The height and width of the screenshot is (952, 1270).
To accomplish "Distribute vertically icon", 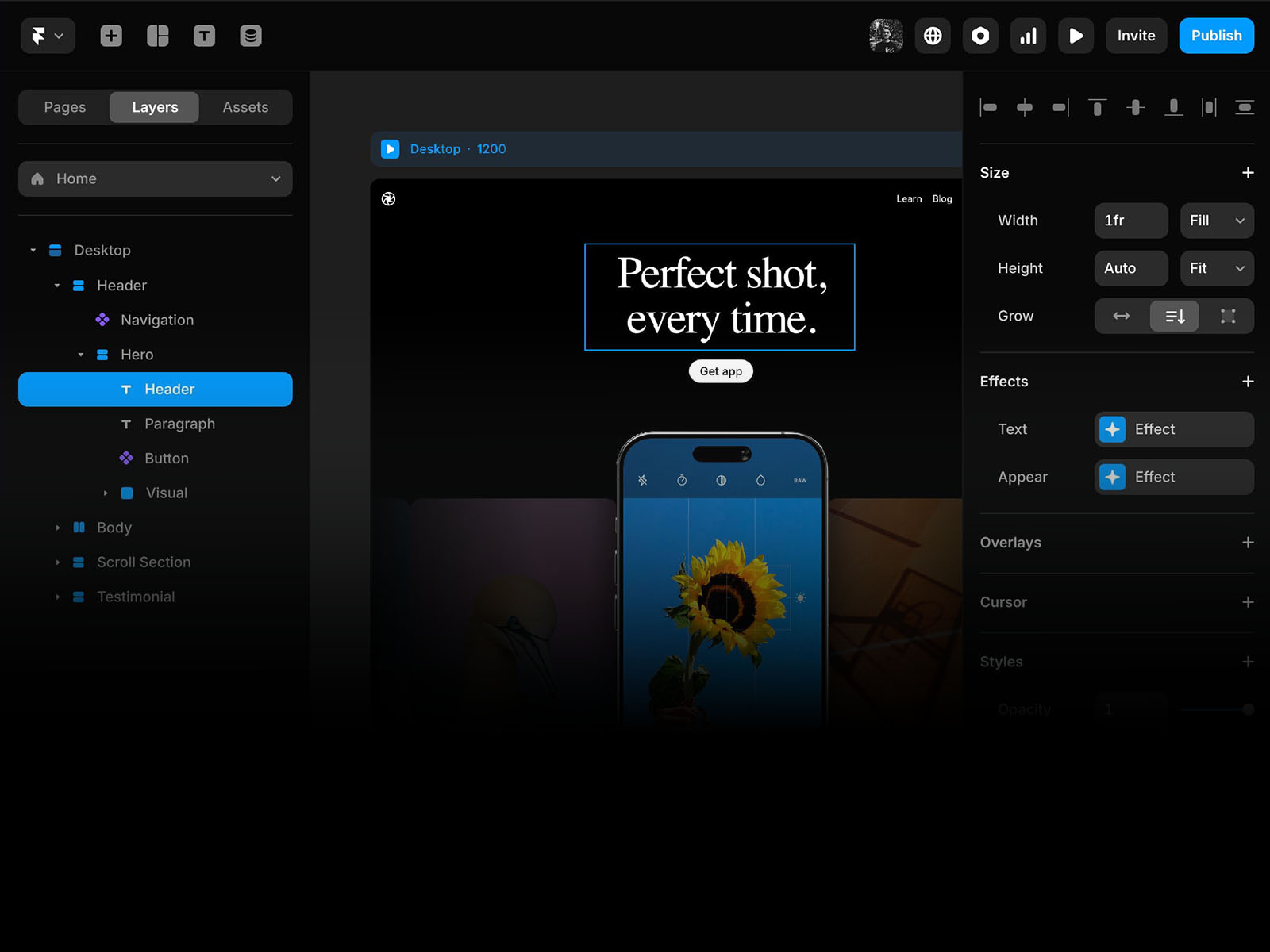I will [1245, 107].
